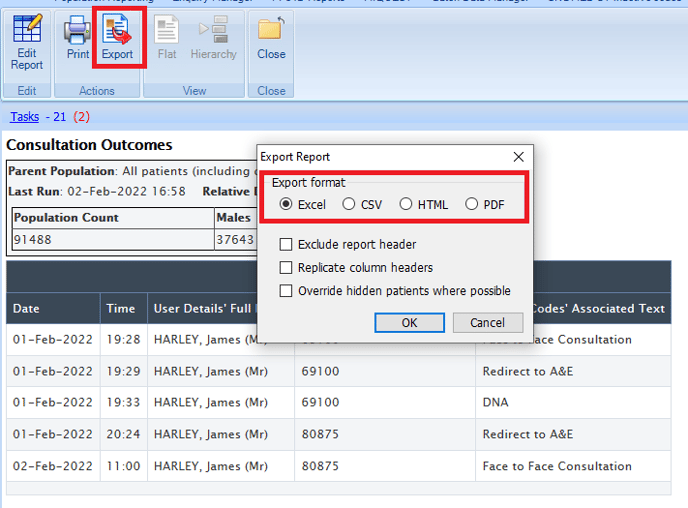Tick Replicate column headers checkbox
The image size is (688, 508).
click(x=287, y=267)
